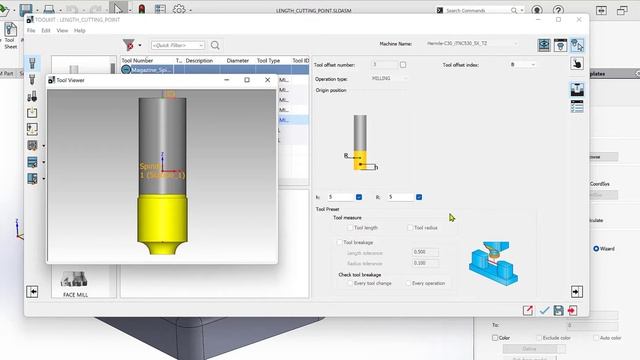Open the dropdown arrow next to Save icon
640x360 pixels.
click(37, 10)
